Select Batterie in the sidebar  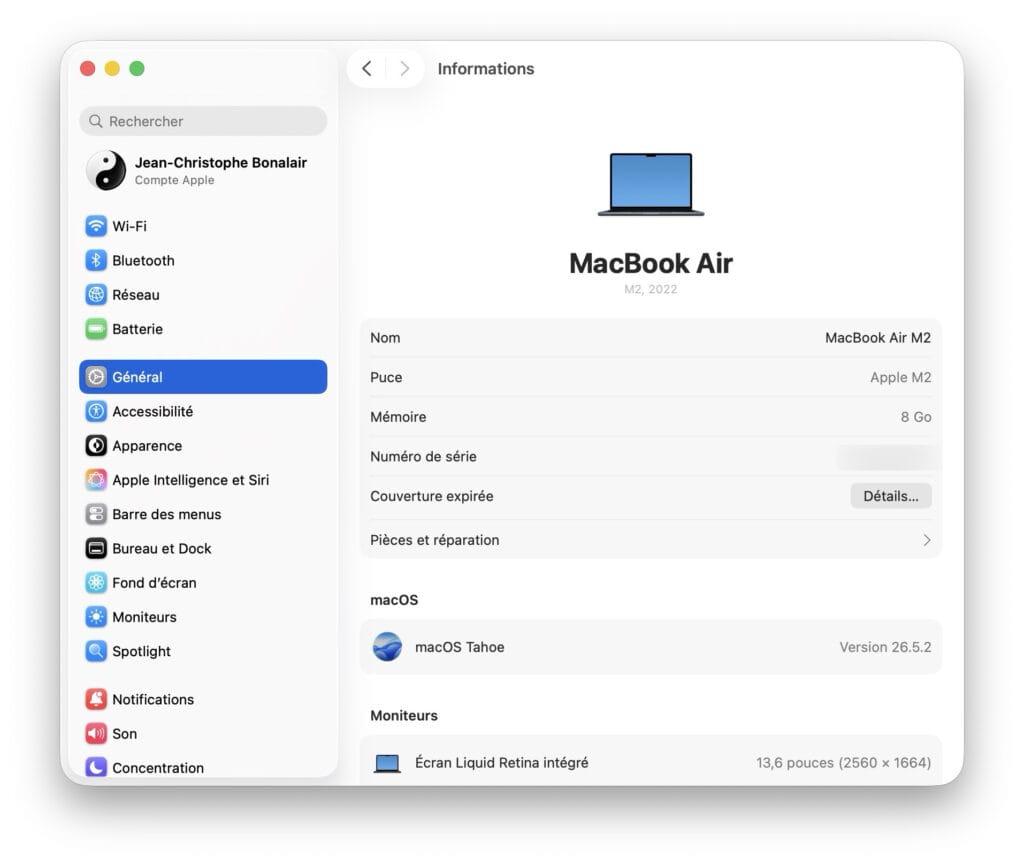pos(203,329)
